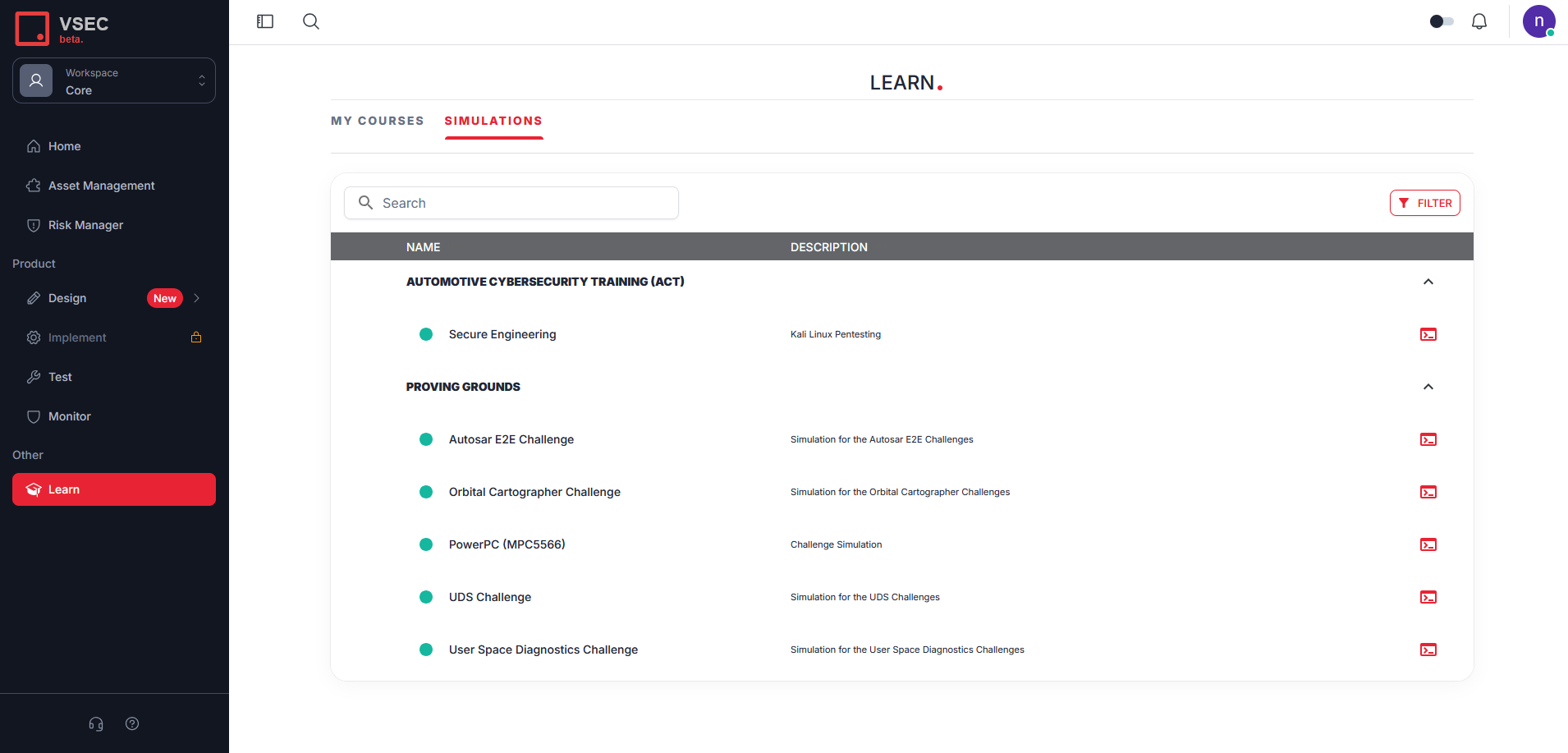Expand the Design submenu chevron
Screen dimensions: 1568x753
tap(197, 298)
